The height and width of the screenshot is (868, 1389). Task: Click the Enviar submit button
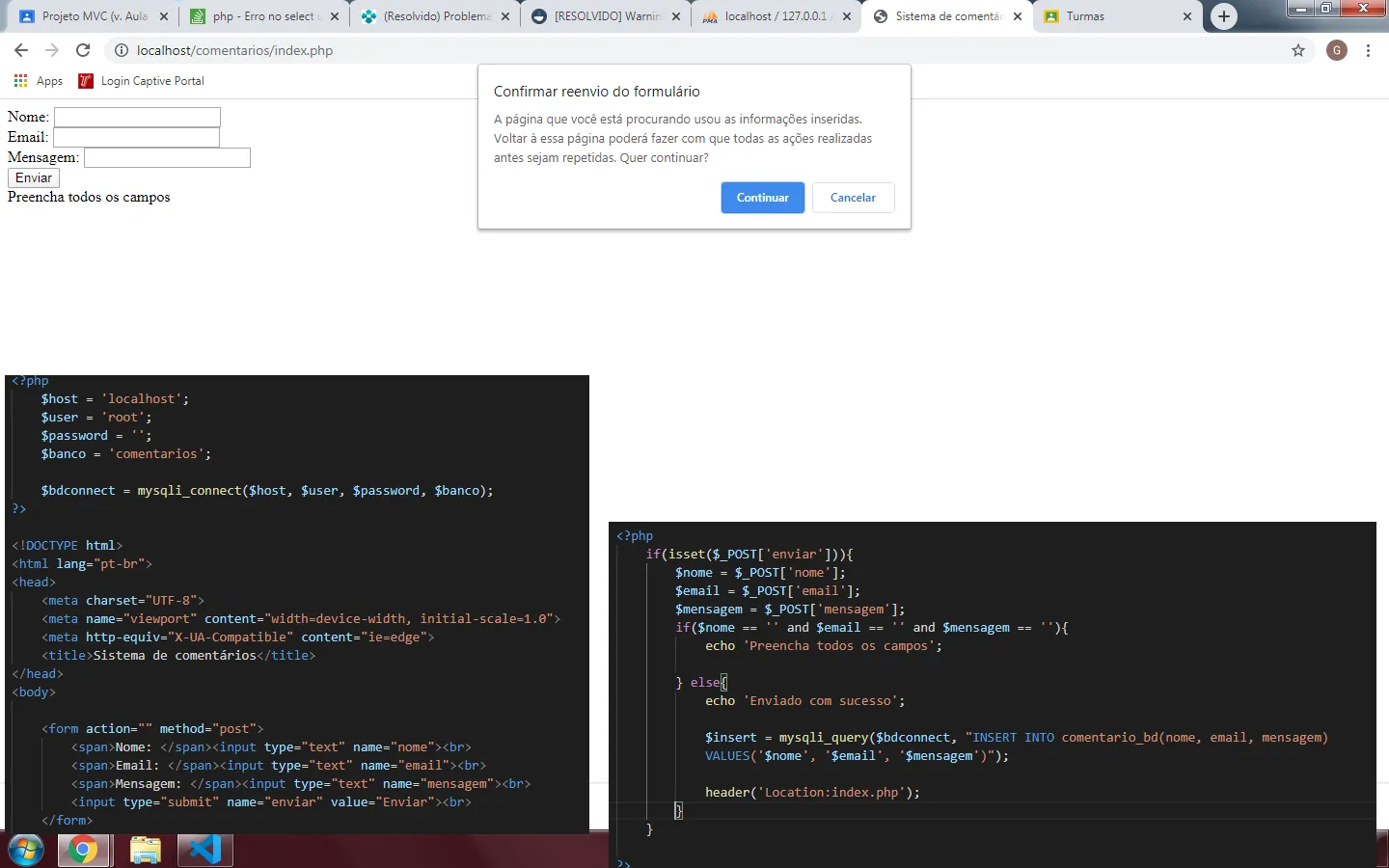coord(34,177)
